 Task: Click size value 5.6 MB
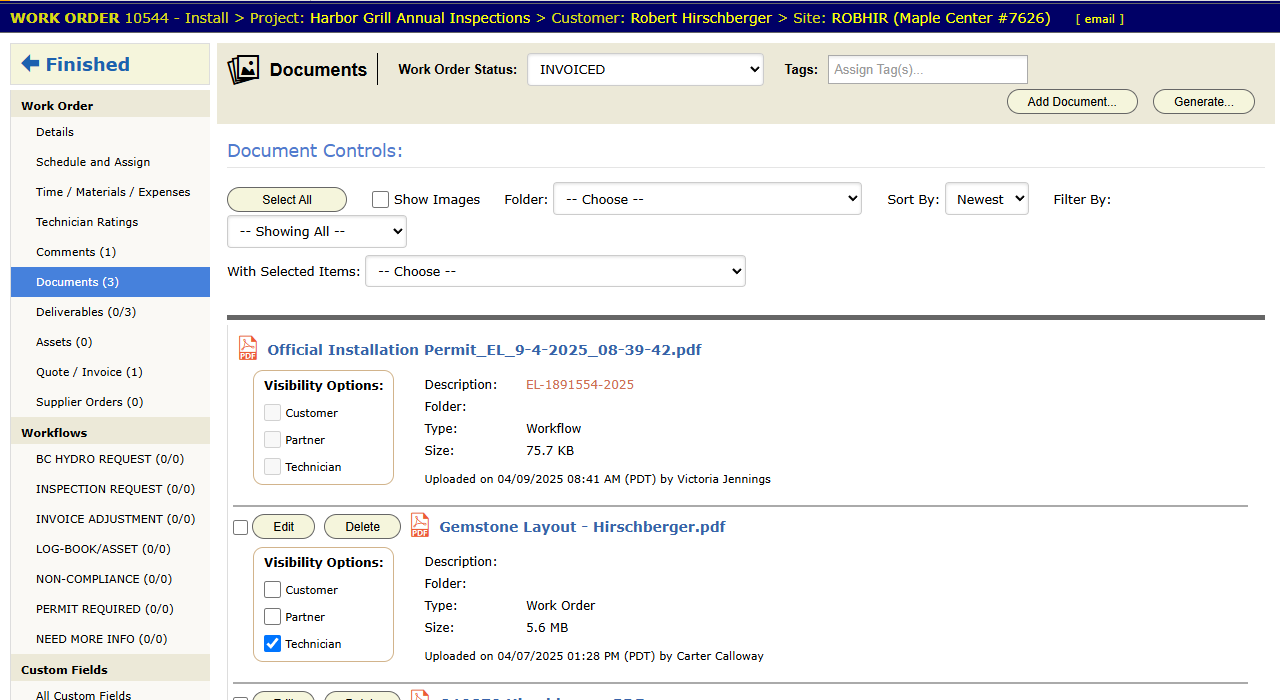547,628
